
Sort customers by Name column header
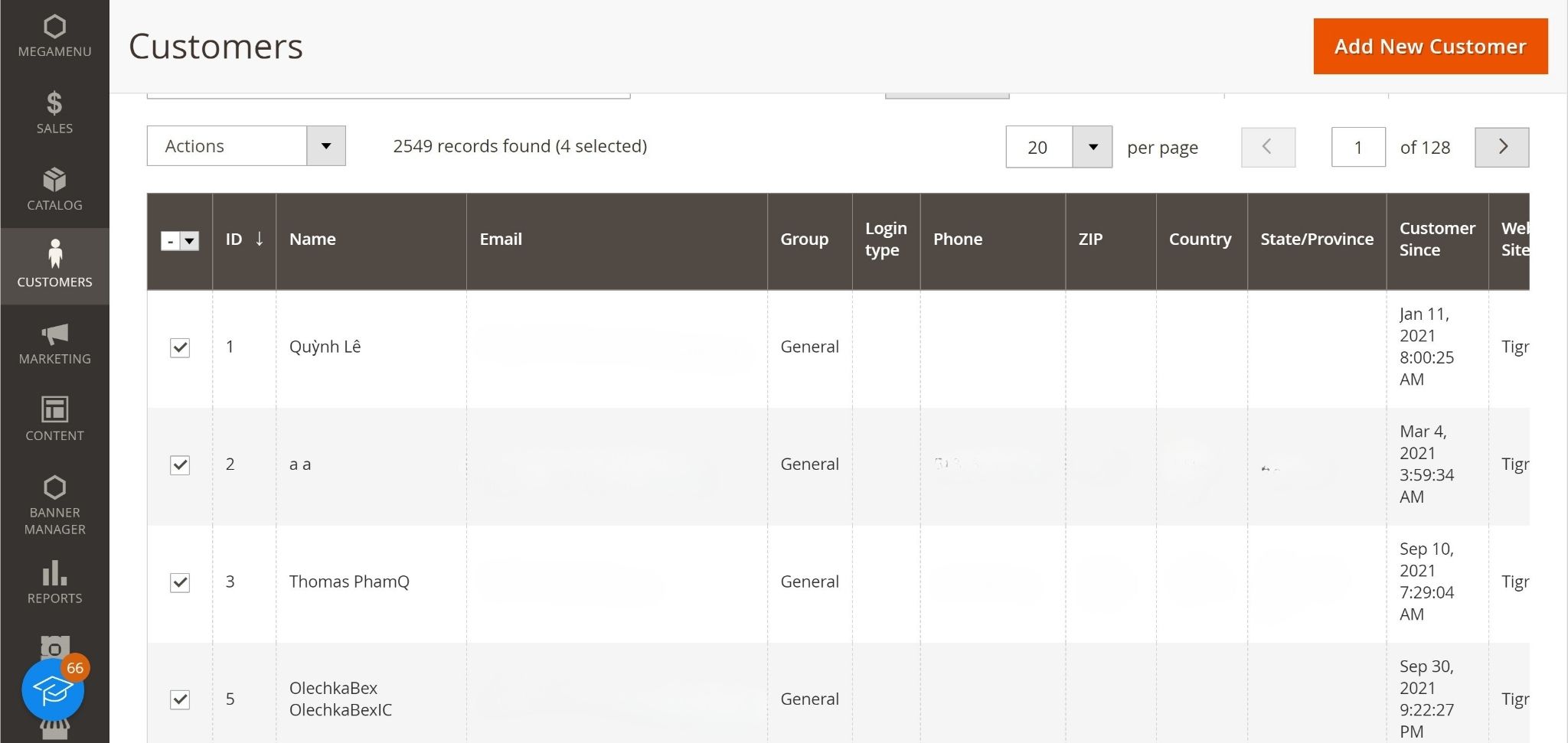tap(312, 240)
